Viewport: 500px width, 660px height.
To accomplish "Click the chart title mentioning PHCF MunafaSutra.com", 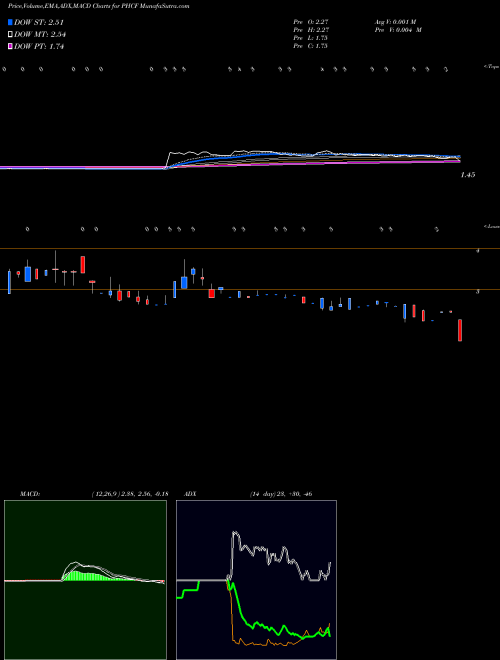I will tap(98, 6).
